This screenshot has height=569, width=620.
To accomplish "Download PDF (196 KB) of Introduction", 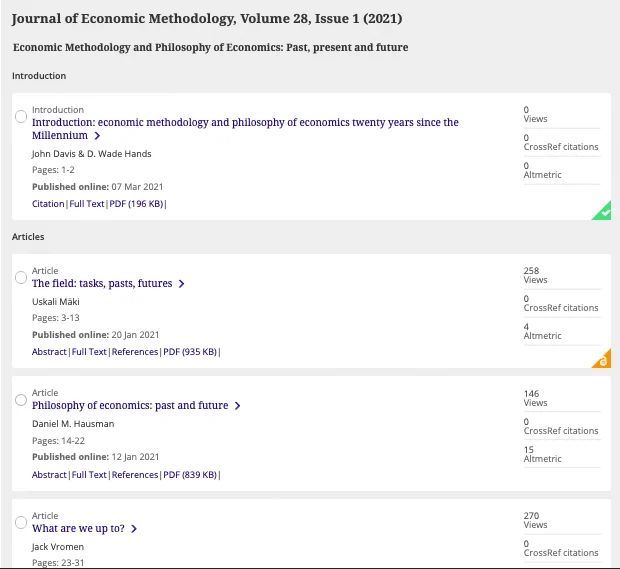I will (136, 204).
